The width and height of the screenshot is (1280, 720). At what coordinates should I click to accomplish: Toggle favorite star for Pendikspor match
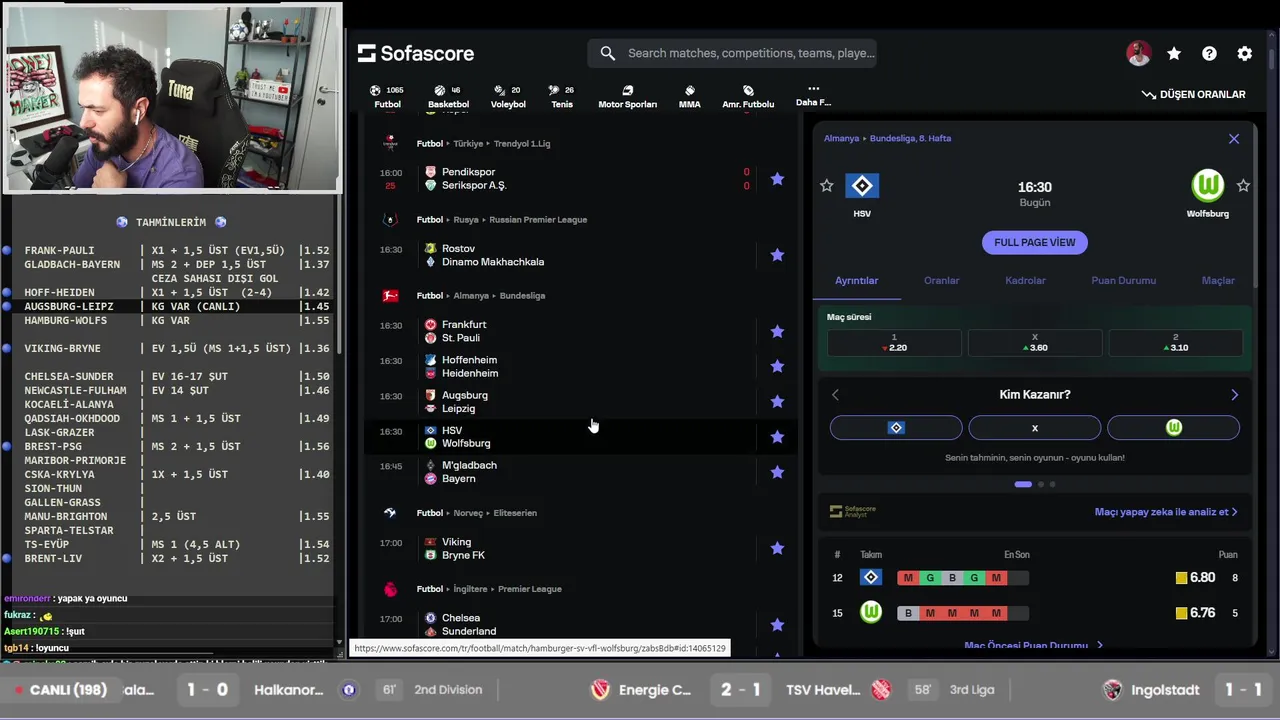[x=777, y=179]
